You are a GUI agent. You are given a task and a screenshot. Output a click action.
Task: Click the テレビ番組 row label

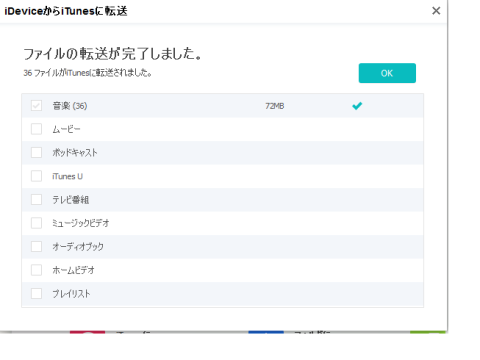click(71, 200)
